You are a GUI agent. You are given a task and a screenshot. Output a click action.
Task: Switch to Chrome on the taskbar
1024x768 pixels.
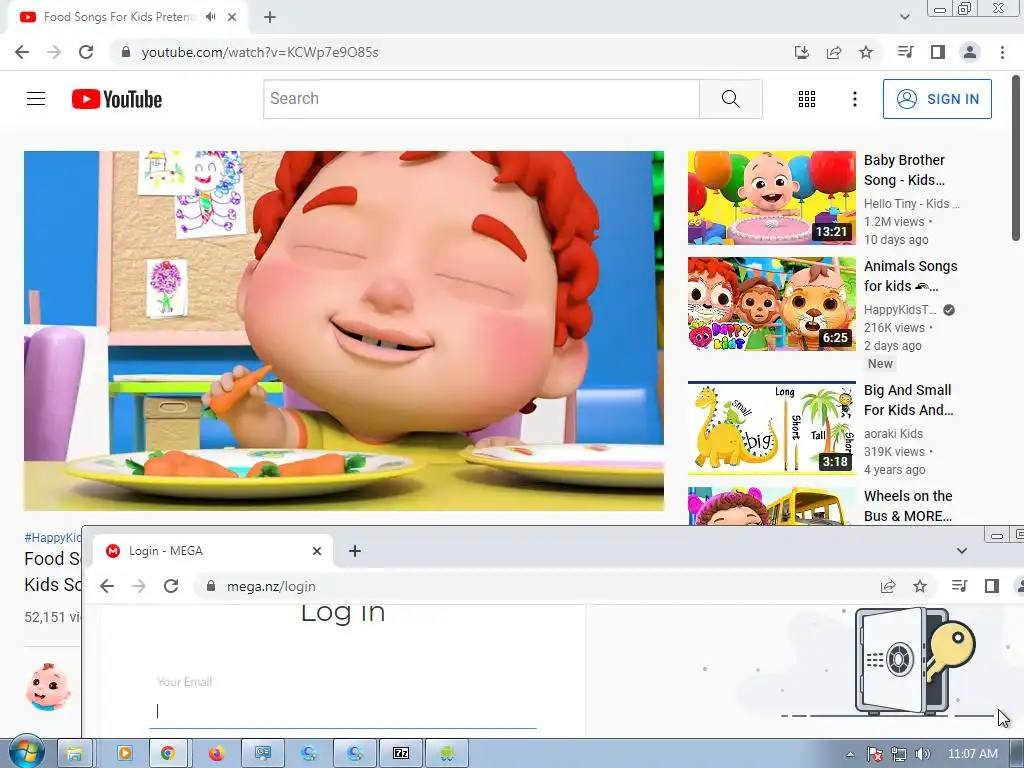coord(168,754)
